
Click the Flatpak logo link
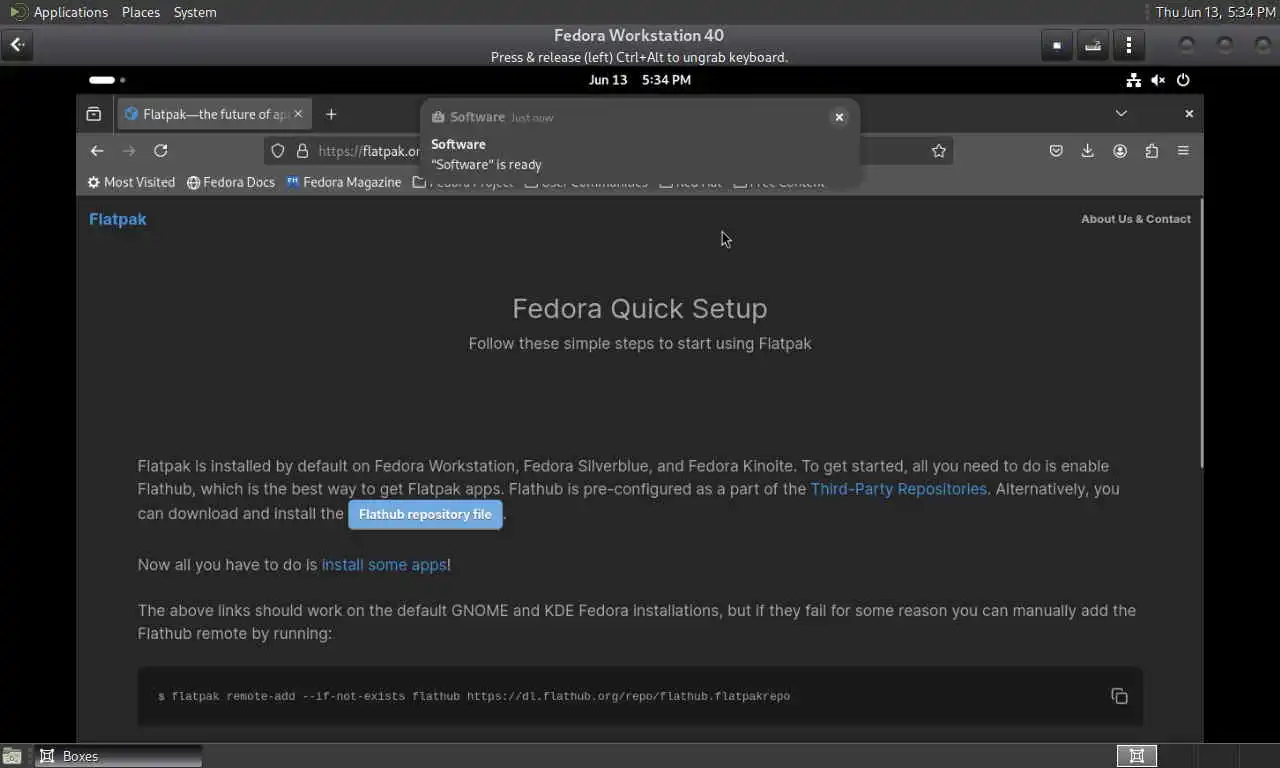click(118, 219)
